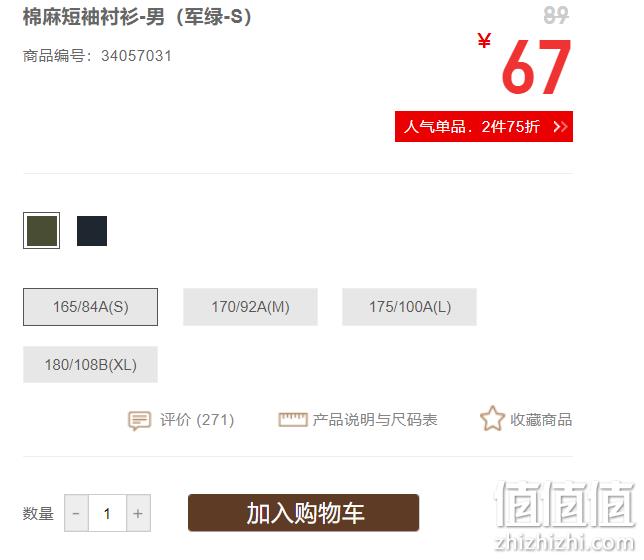
Task: Click the product title 棉麻短袖衬衫-男
Action: (94, 17)
